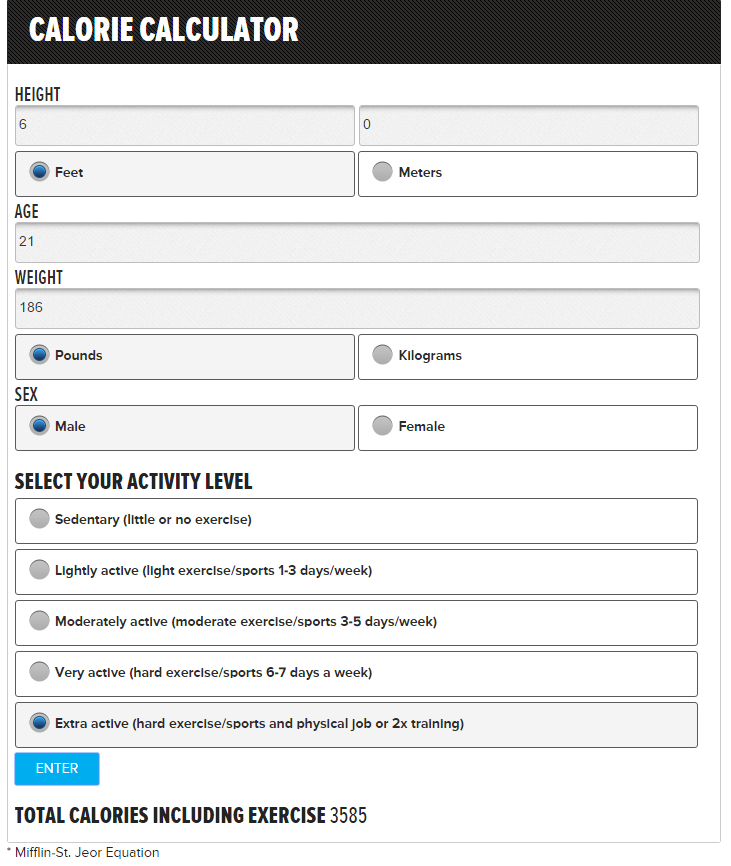The image size is (731, 866).
Task: Click the blue ENTER button
Action: [57, 769]
